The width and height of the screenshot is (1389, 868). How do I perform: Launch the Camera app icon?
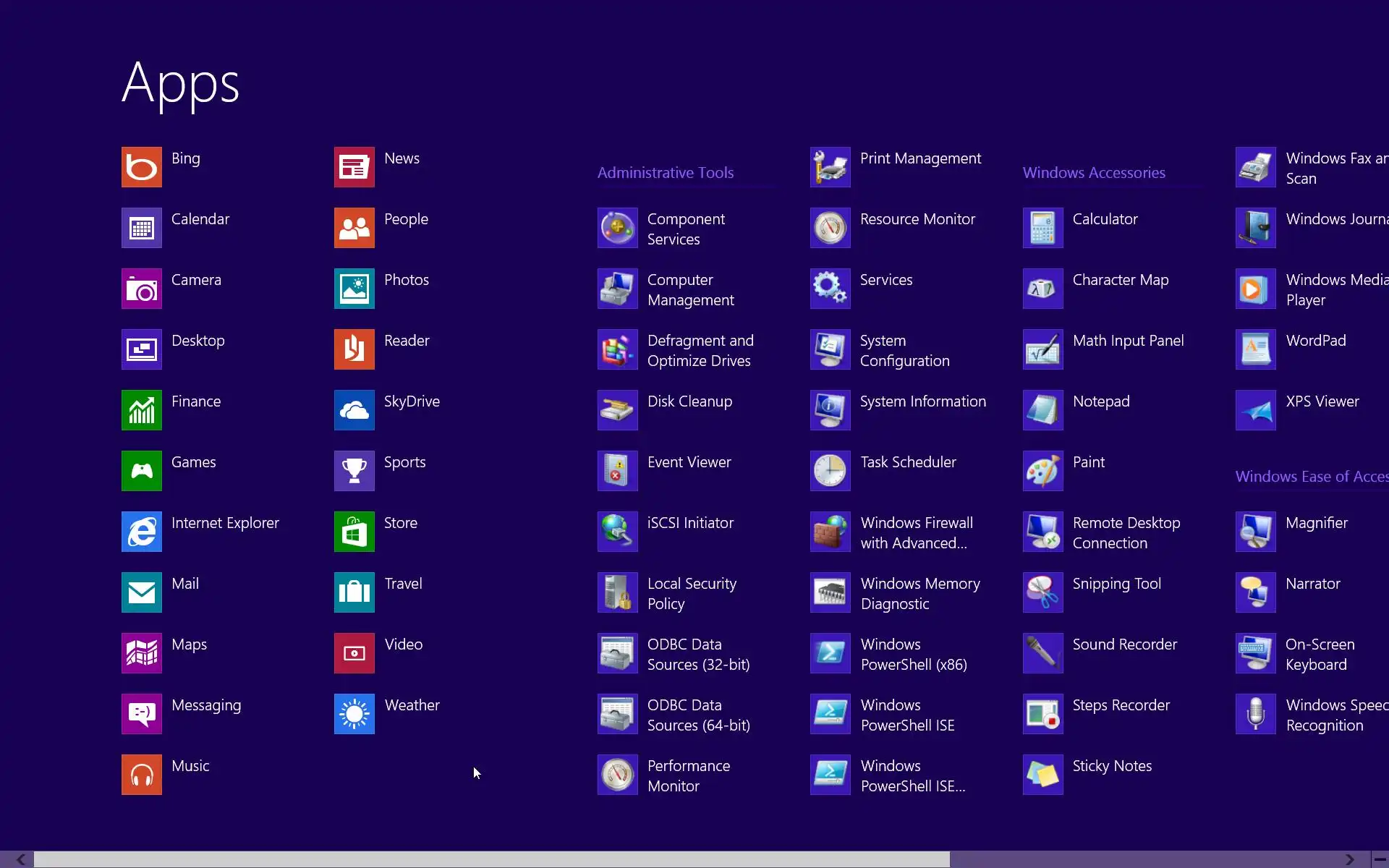(x=141, y=289)
